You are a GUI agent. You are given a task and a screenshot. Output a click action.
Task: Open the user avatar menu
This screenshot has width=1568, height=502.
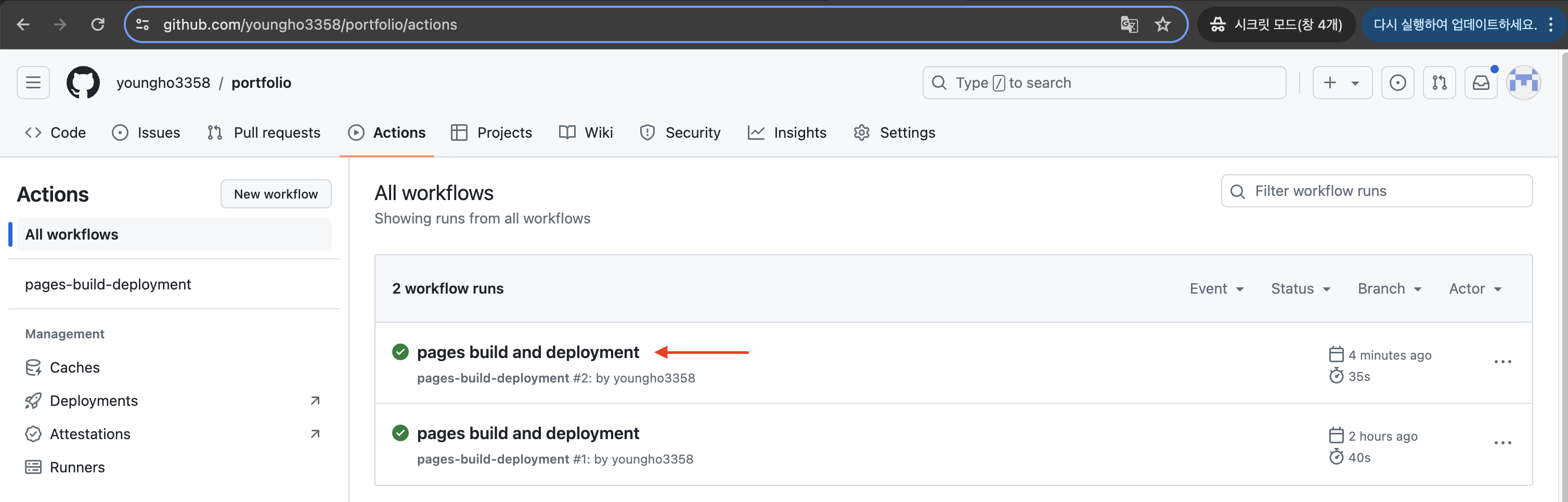(1524, 82)
